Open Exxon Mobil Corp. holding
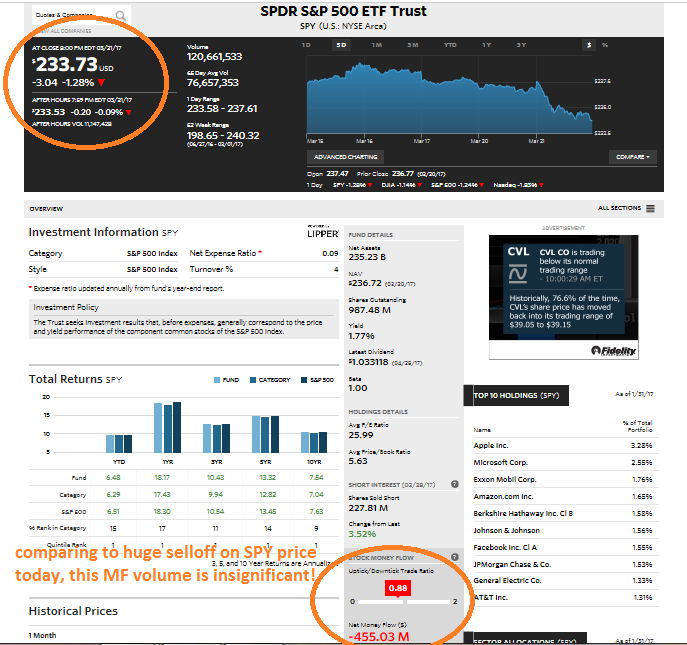 point(505,479)
